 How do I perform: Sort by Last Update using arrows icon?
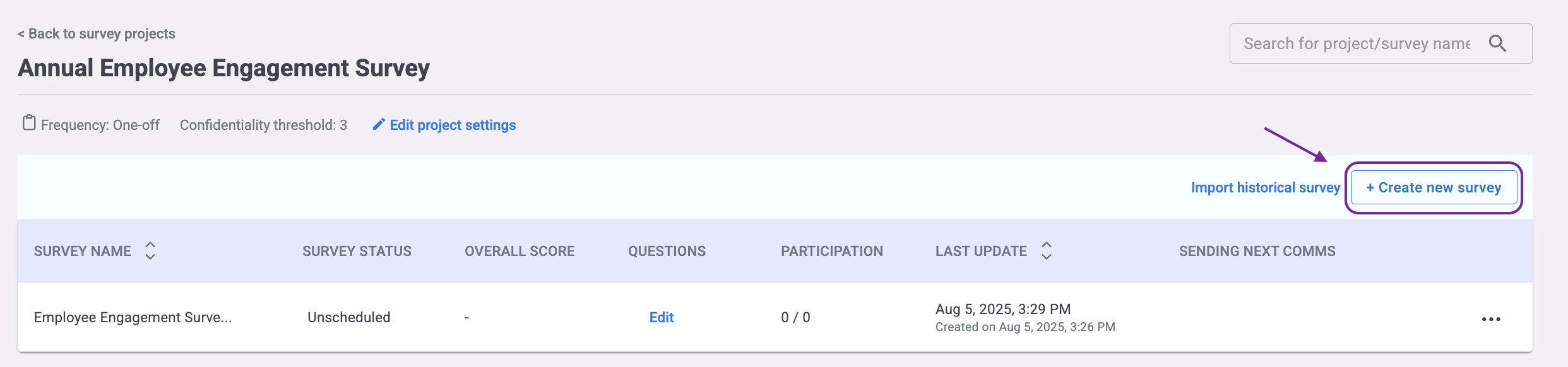tap(1047, 250)
